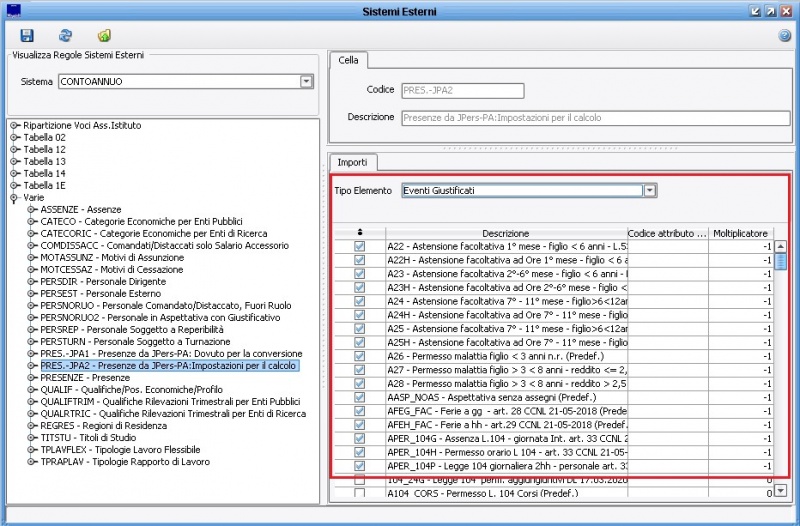This screenshot has height=526, width=800.
Task: Select PRESENZE - Presenze in the tree
Action: [x=85, y=378]
